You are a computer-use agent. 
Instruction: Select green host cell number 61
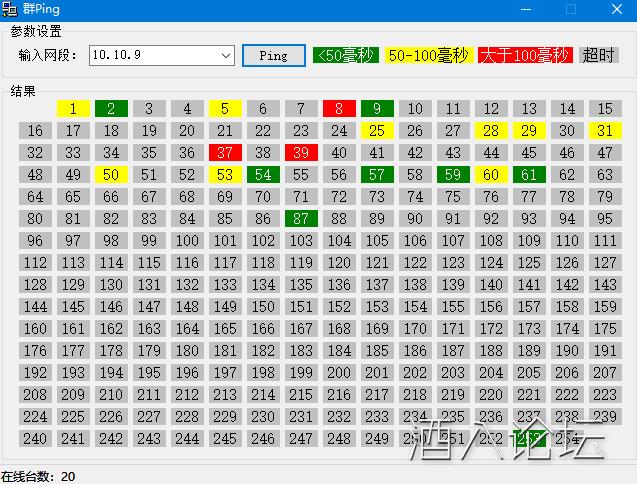[529, 175]
